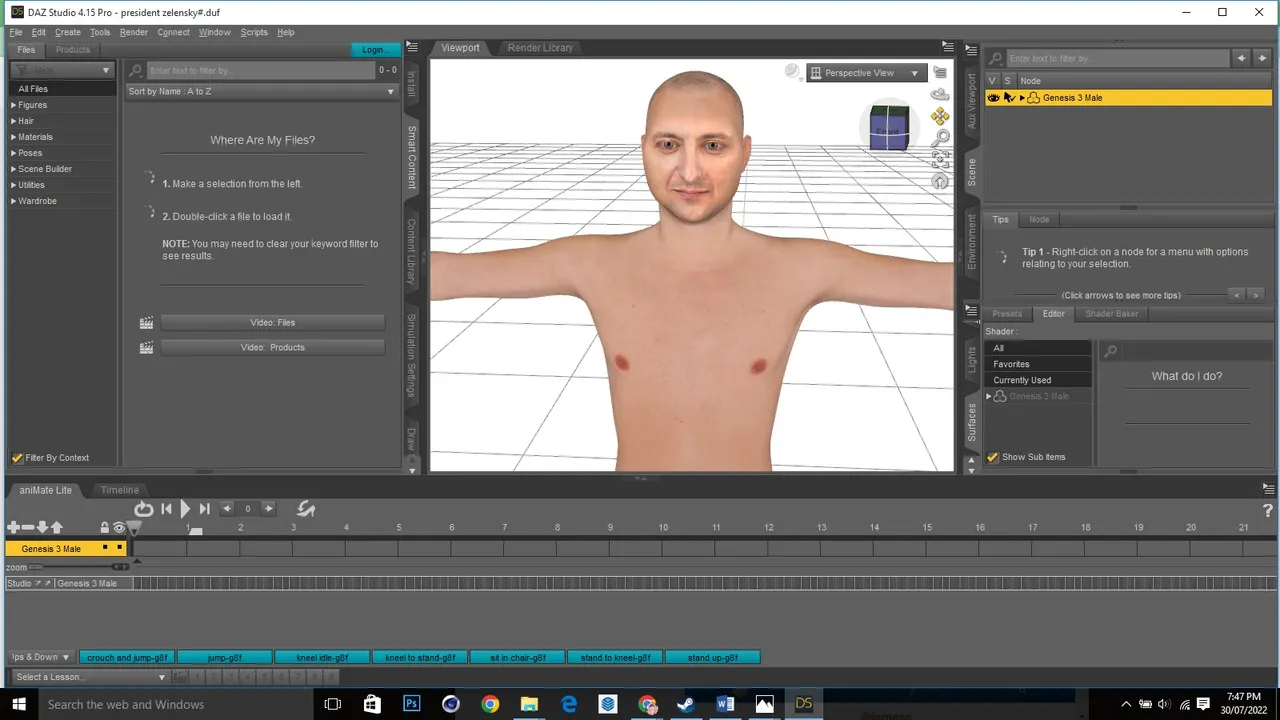Click Video: Files button
Image resolution: width=1280 pixels, height=720 pixels.
(x=273, y=323)
